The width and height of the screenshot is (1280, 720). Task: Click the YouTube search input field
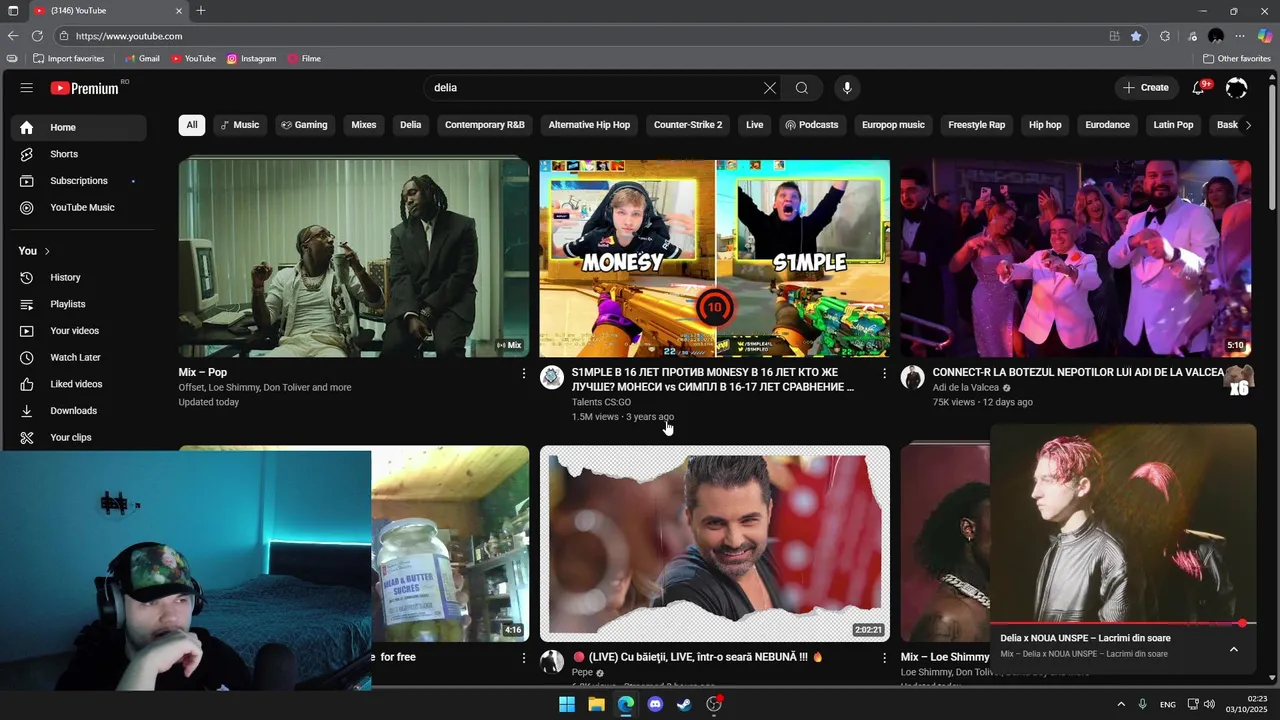click(x=595, y=88)
